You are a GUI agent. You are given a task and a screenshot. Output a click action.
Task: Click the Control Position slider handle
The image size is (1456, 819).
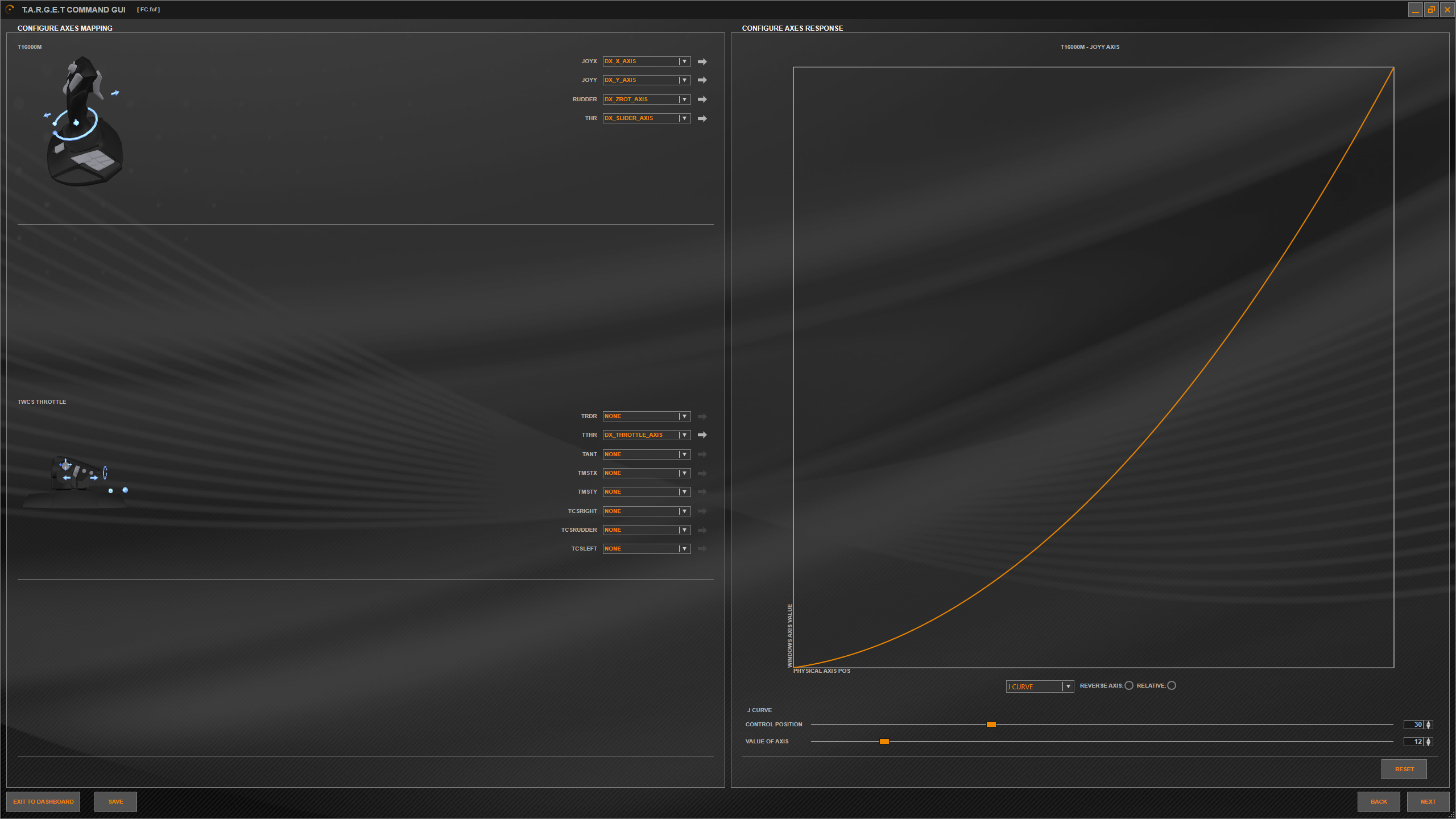pyautogui.click(x=991, y=725)
